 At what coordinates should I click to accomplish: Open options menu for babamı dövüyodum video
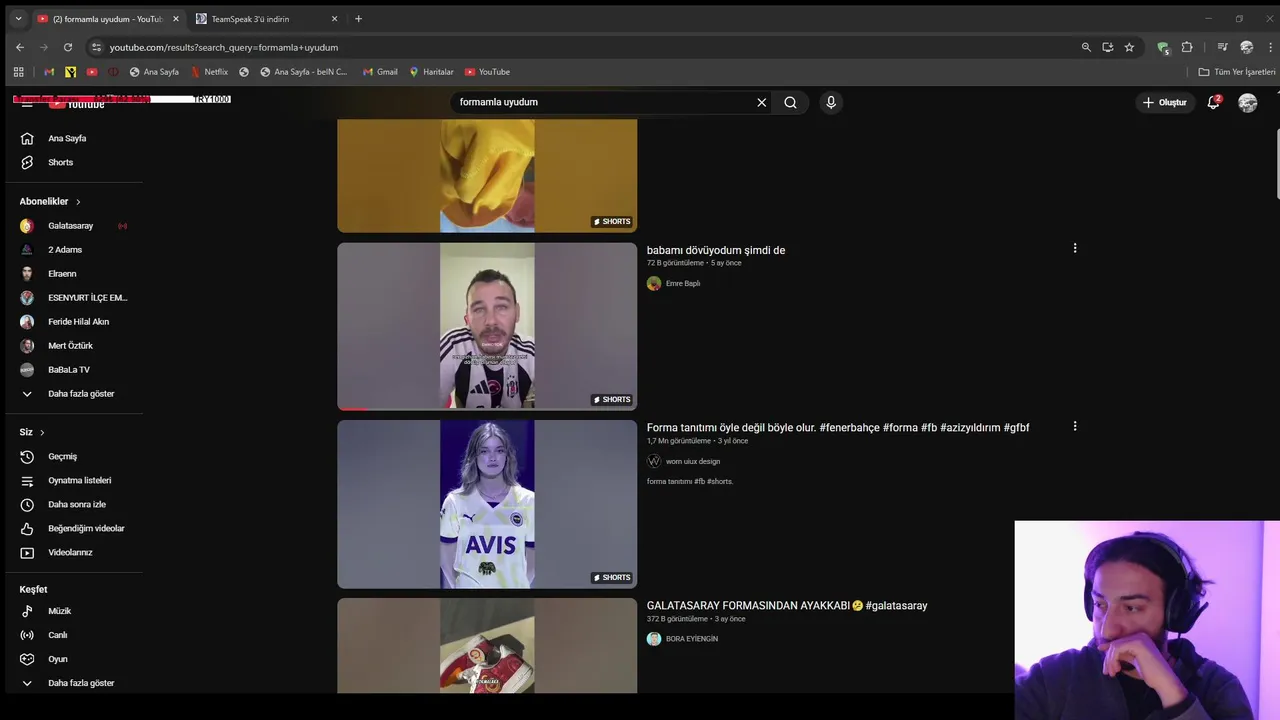pyautogui.click(x=1075, y=248)
